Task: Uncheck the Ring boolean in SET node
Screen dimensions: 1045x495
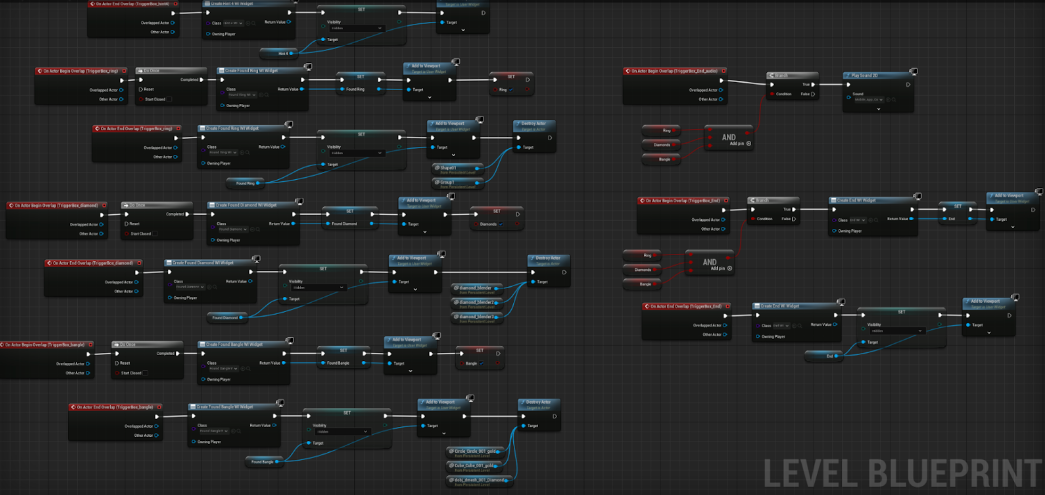Action: pos(511,90)
